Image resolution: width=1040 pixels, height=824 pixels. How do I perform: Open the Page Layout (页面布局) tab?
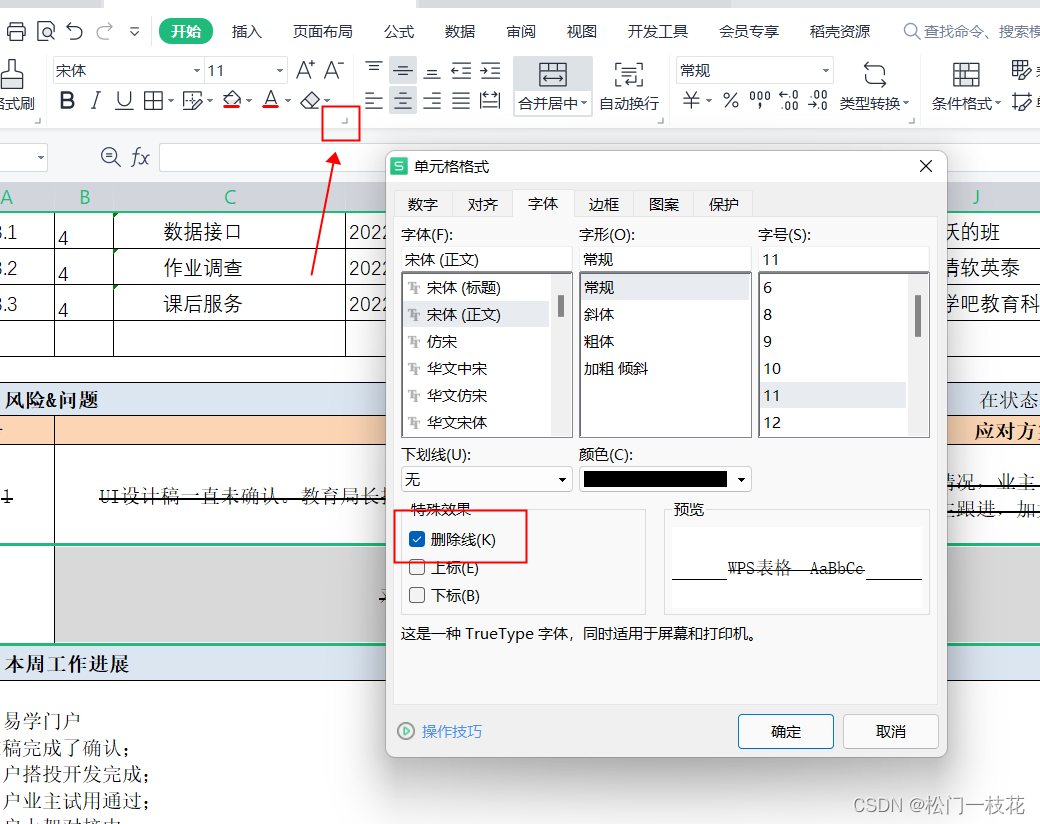point(323,31)
